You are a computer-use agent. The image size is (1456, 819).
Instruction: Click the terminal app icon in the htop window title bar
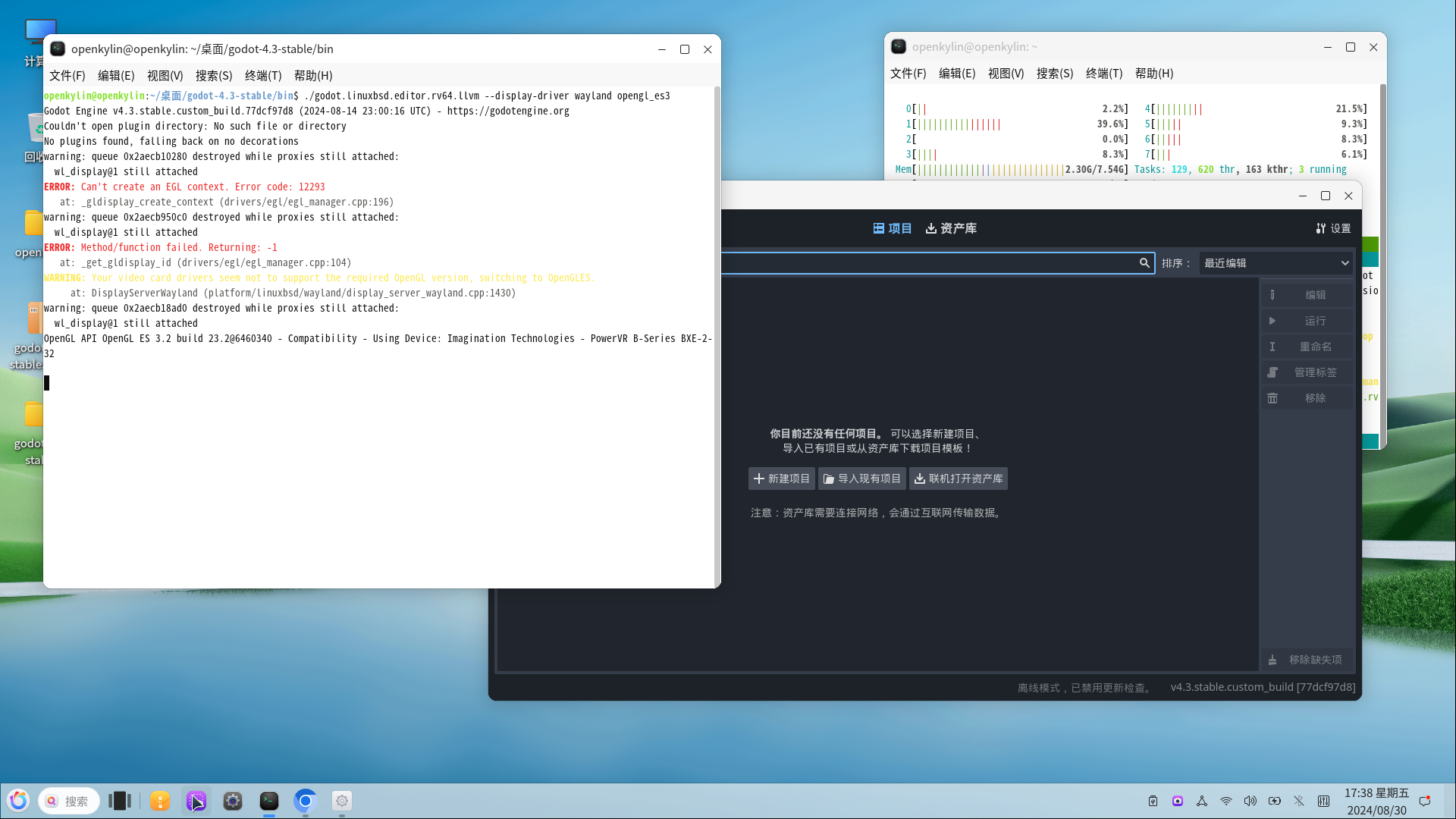(x=899, y=46)
